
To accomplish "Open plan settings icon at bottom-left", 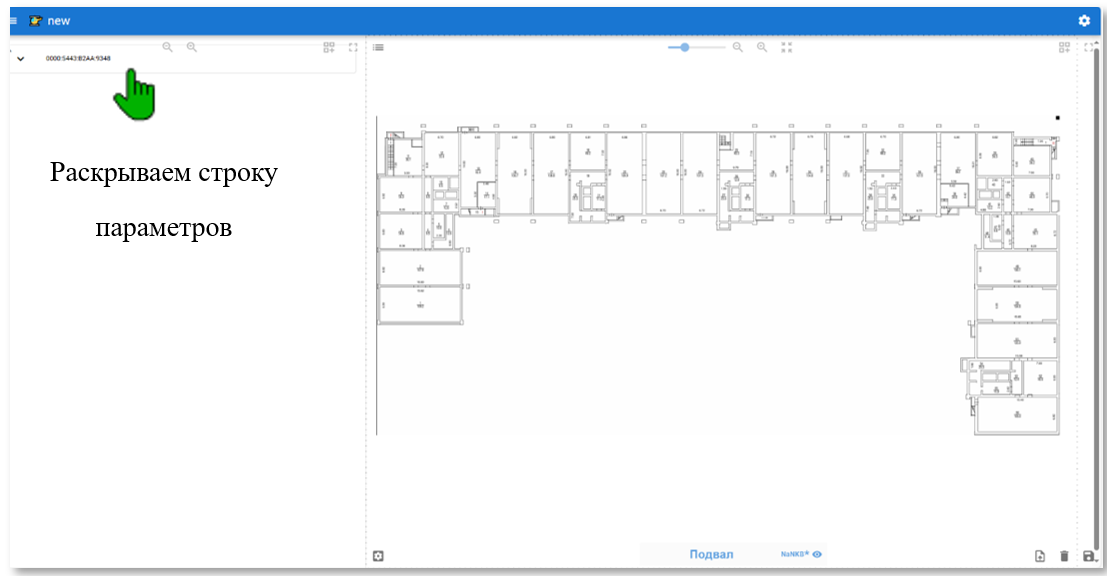I will pyautogui.click(x=378, y=556).
